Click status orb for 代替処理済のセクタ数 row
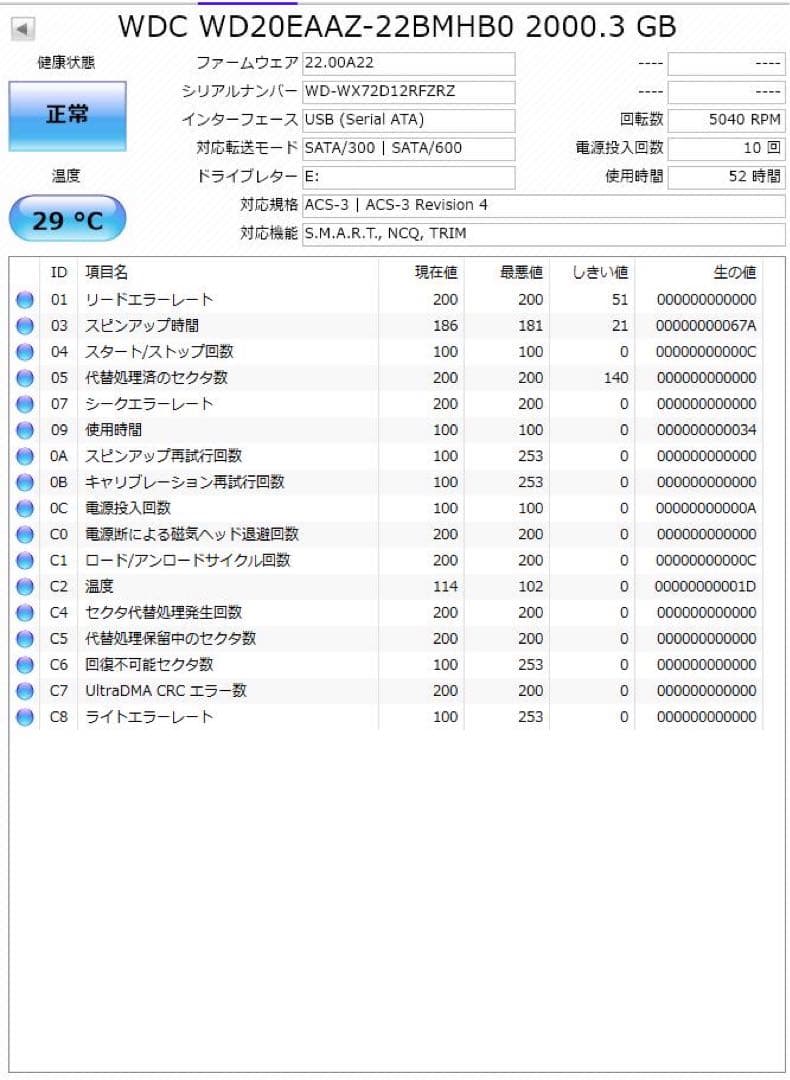The width and height of the screenshot is (790, 1080). pyautogui.click(x=25, y=378)
